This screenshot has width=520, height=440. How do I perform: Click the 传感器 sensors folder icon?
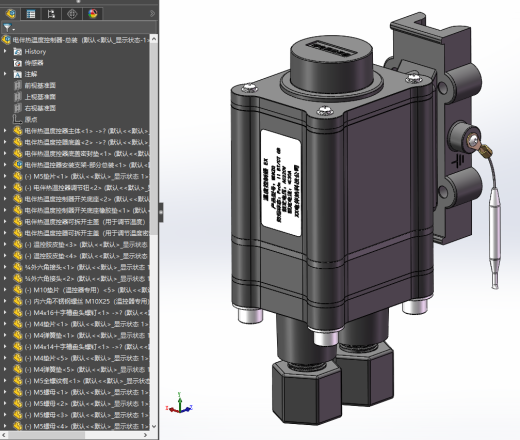pos(18,63)
